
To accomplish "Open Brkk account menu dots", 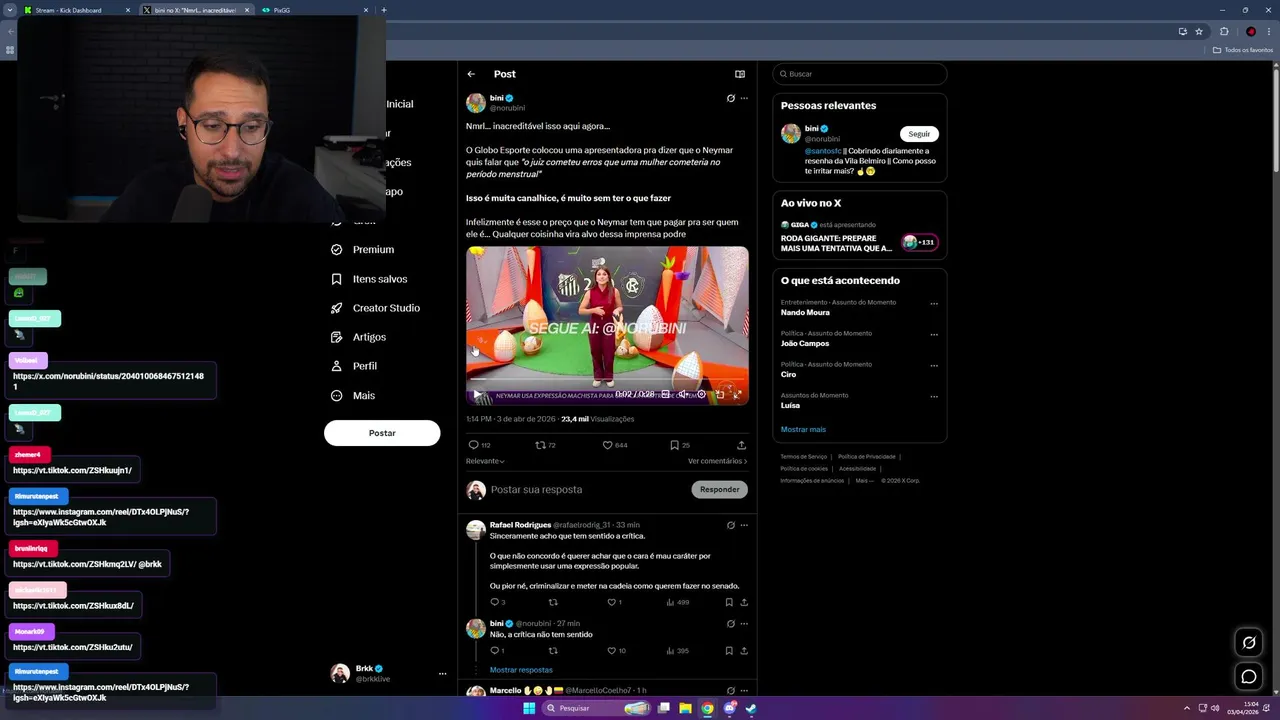I will click(x=442, y=674).
